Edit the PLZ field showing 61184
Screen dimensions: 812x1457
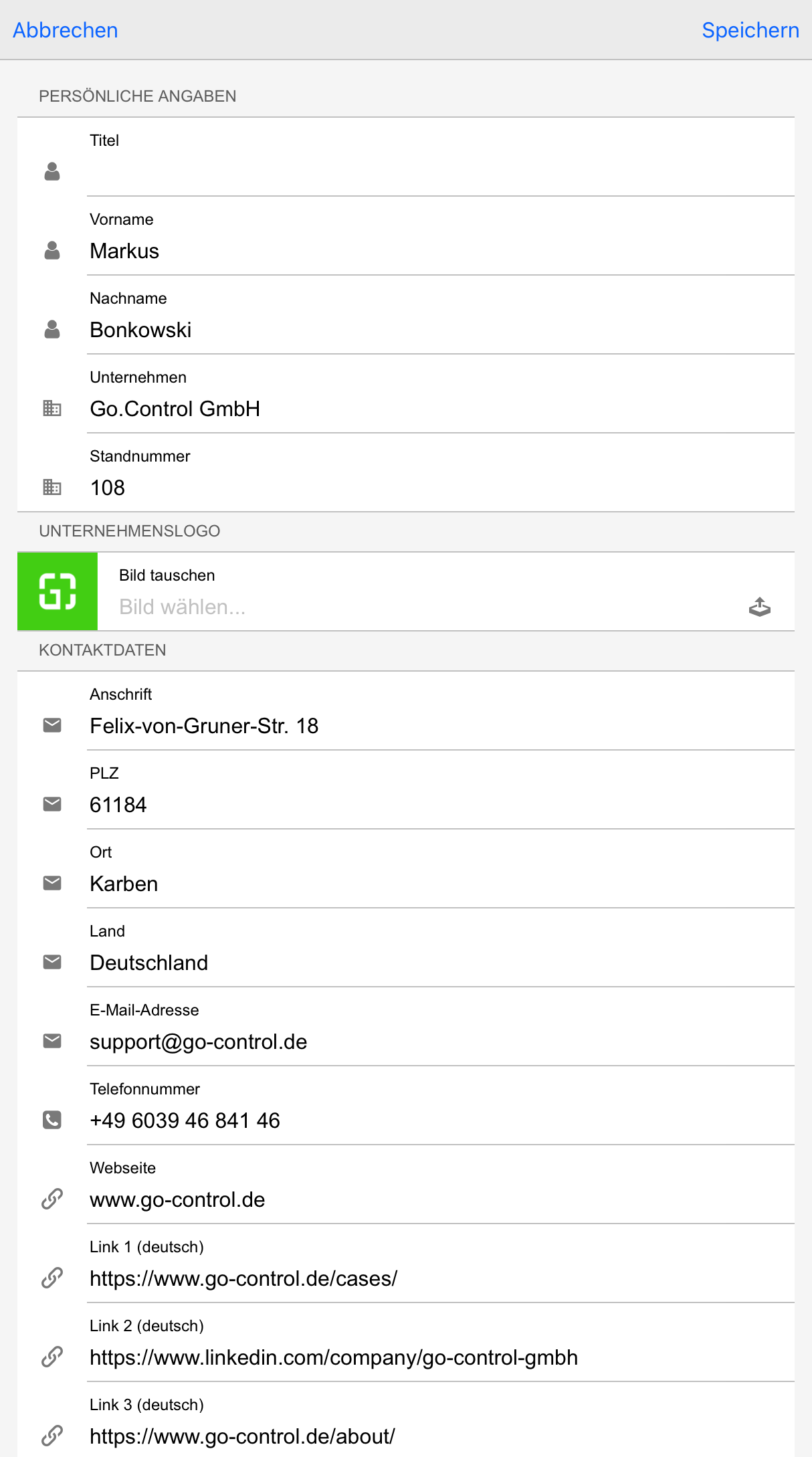click(441, 805)
